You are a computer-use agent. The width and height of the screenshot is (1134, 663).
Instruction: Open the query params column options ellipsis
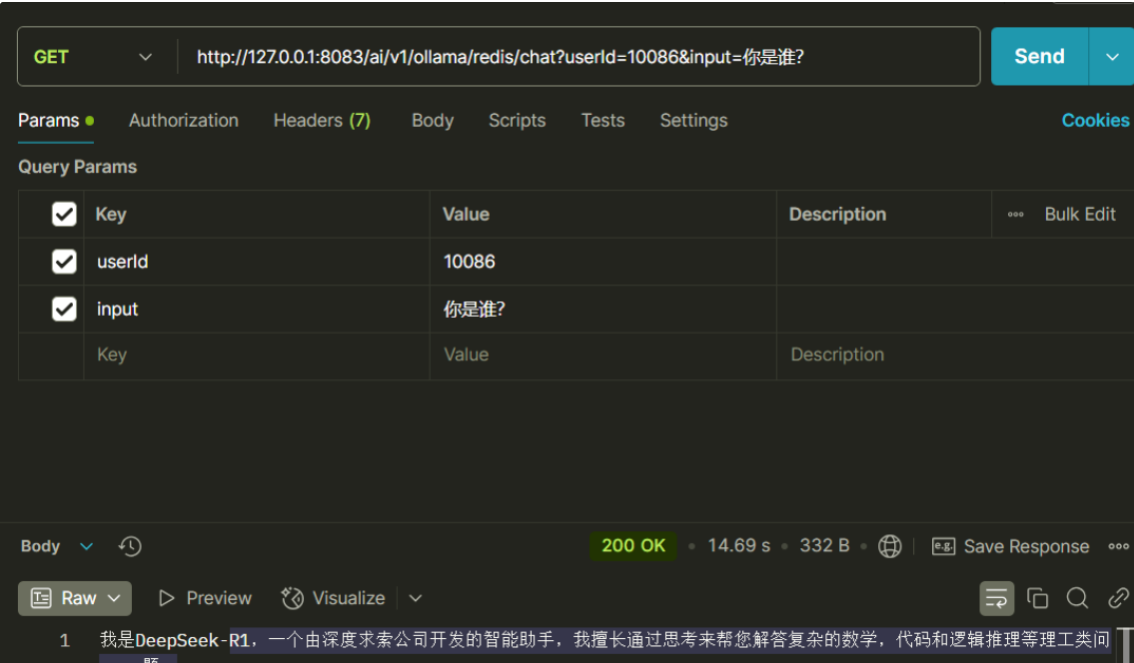(x=1015, y=214)
